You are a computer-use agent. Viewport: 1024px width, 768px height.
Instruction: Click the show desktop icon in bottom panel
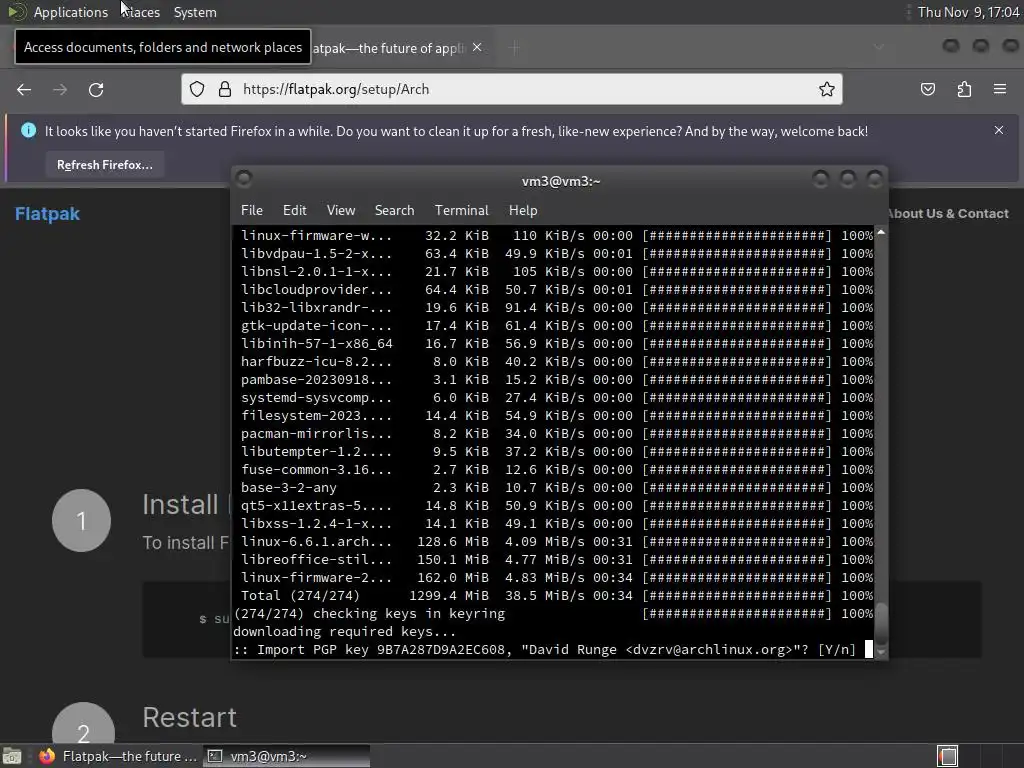[12, 756]
